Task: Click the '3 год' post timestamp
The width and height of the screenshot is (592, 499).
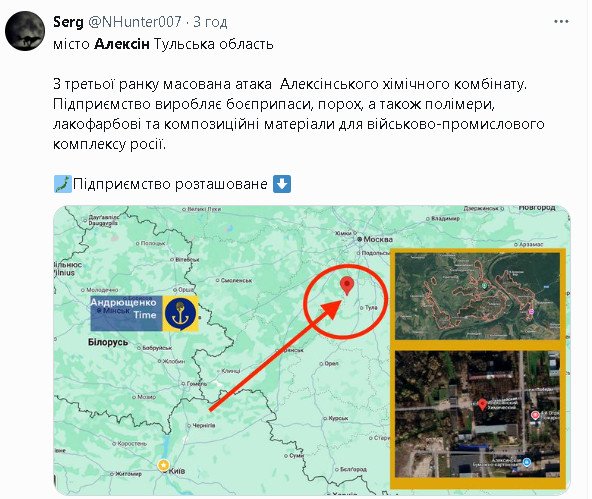Action: tap(210, 22)
